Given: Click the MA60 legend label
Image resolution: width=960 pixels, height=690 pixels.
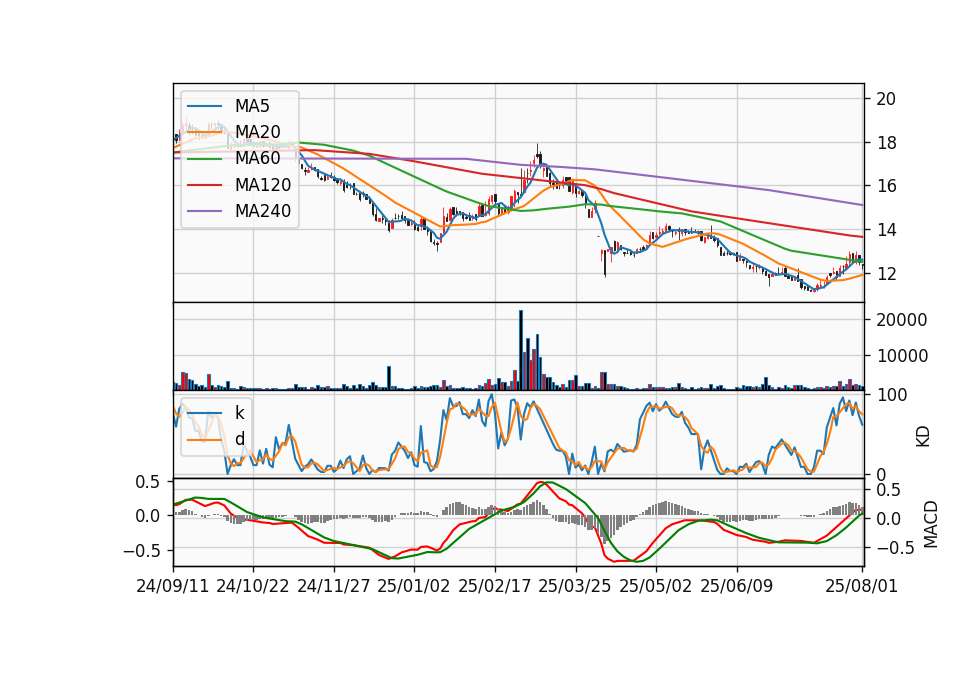Looking at the screenshot, I should (x=258, y=158).
